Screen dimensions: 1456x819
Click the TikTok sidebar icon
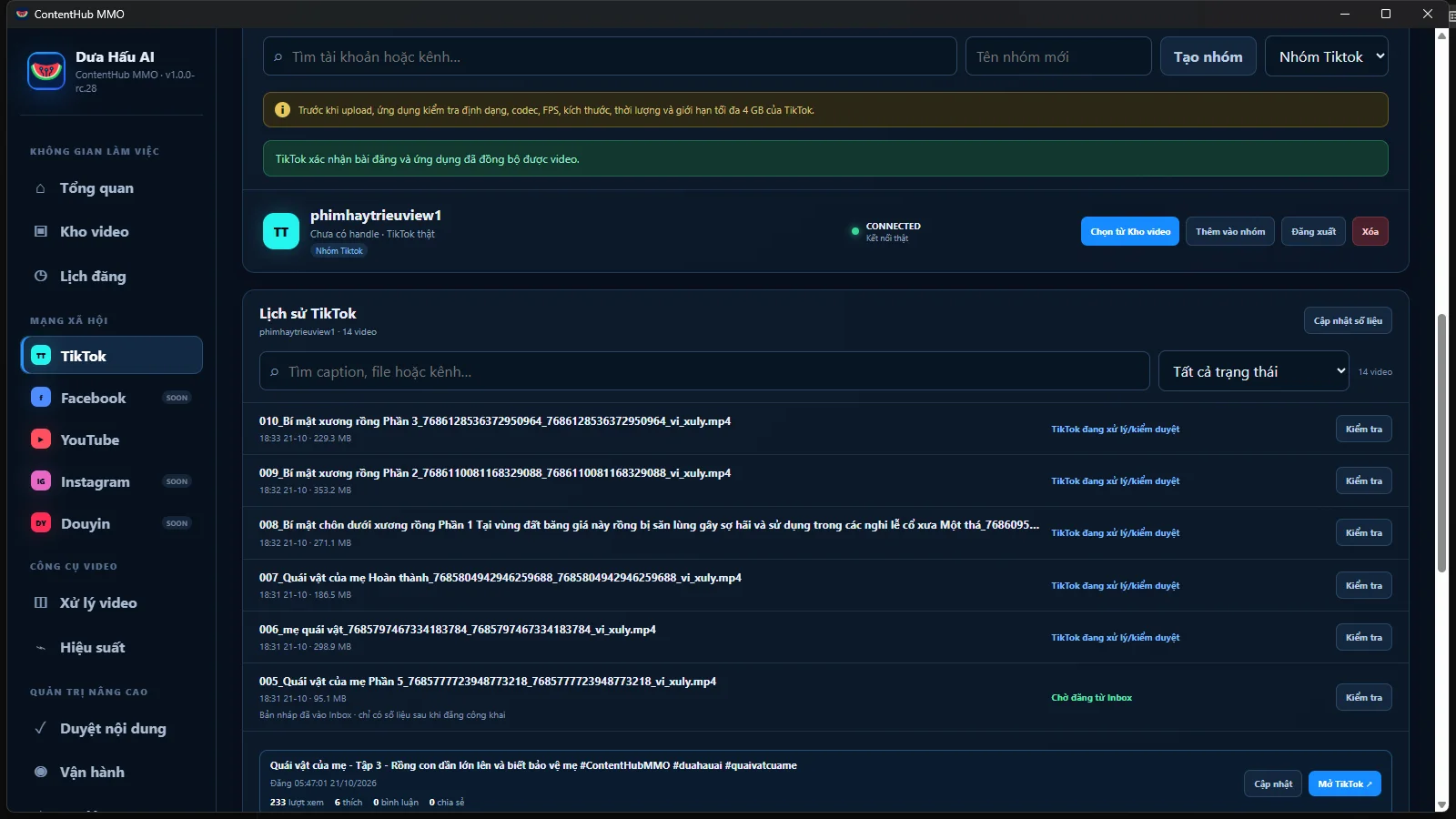tap(41, 356)
